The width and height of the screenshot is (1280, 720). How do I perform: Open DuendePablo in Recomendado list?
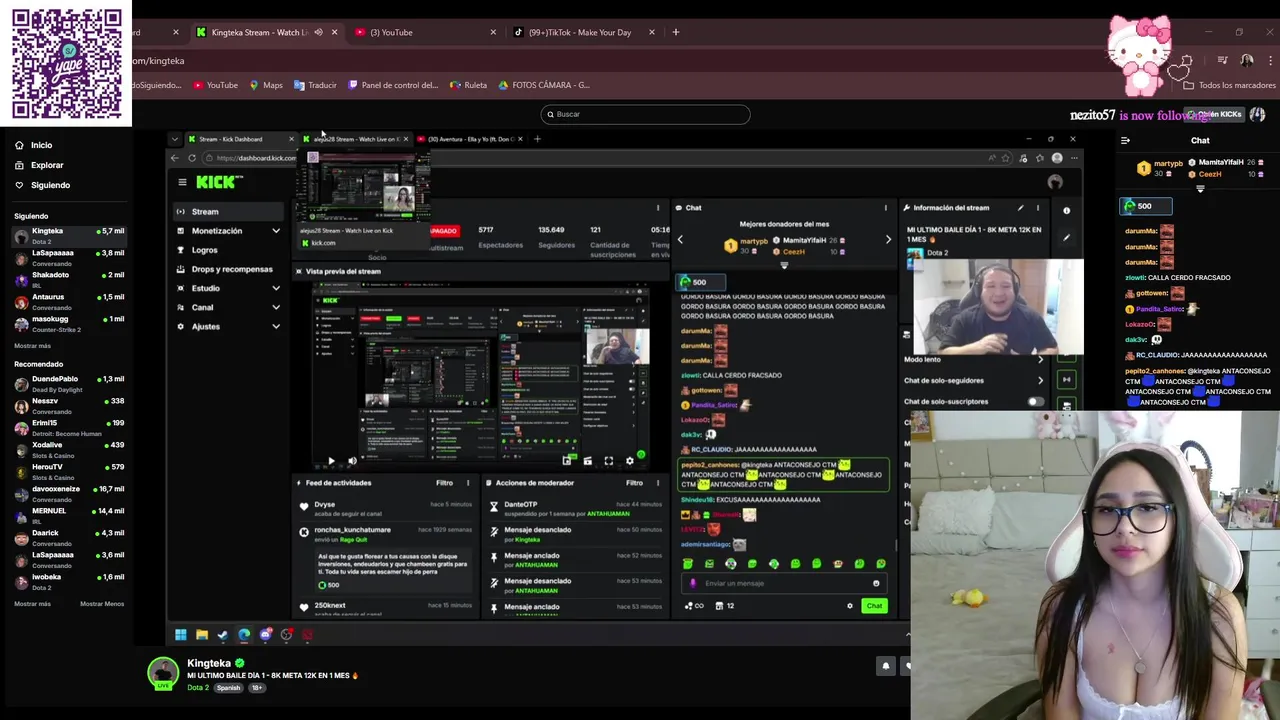click(x=68, y=384)
